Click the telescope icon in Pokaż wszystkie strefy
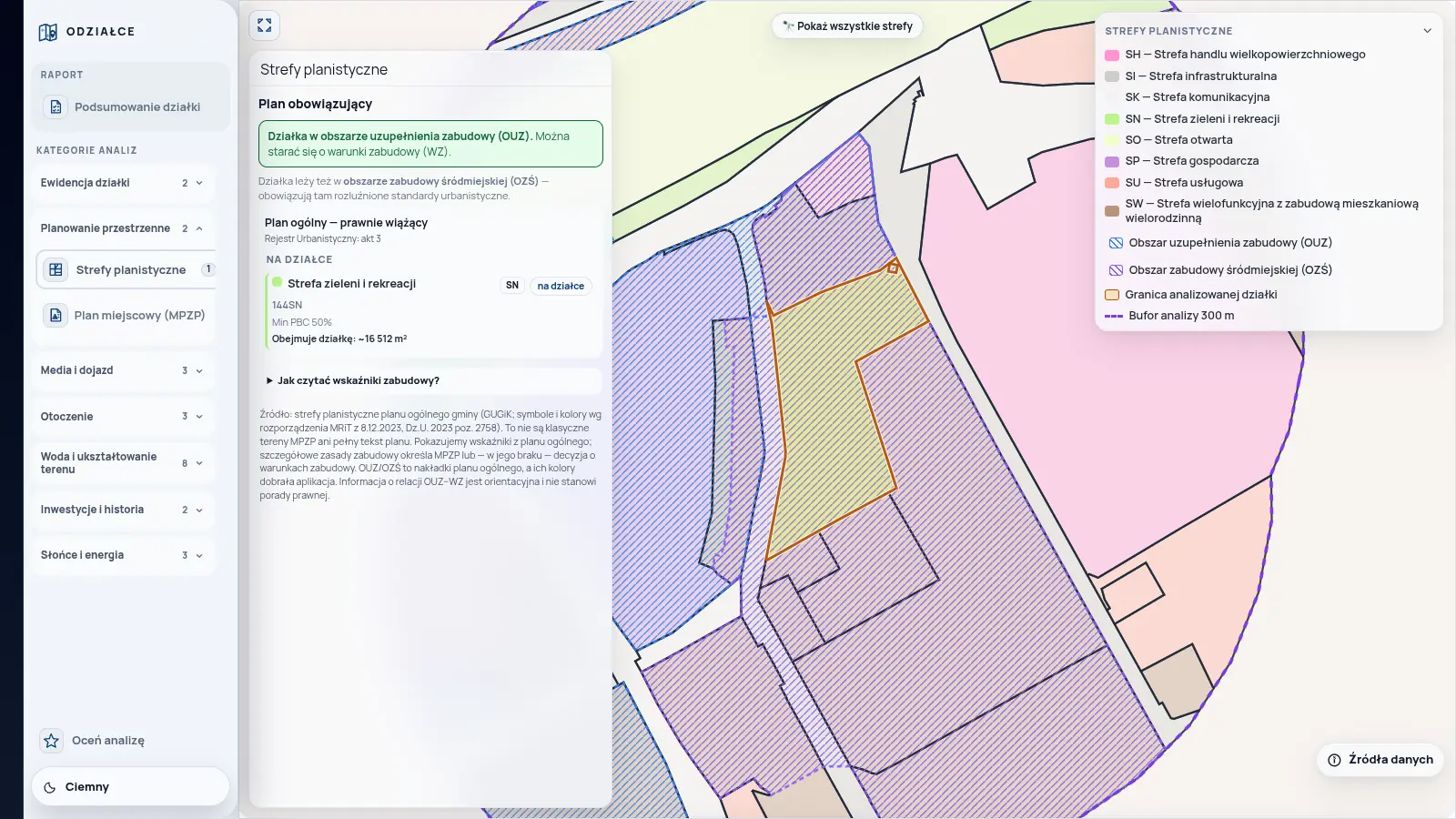1456x819 pixels. coord(788,25)
